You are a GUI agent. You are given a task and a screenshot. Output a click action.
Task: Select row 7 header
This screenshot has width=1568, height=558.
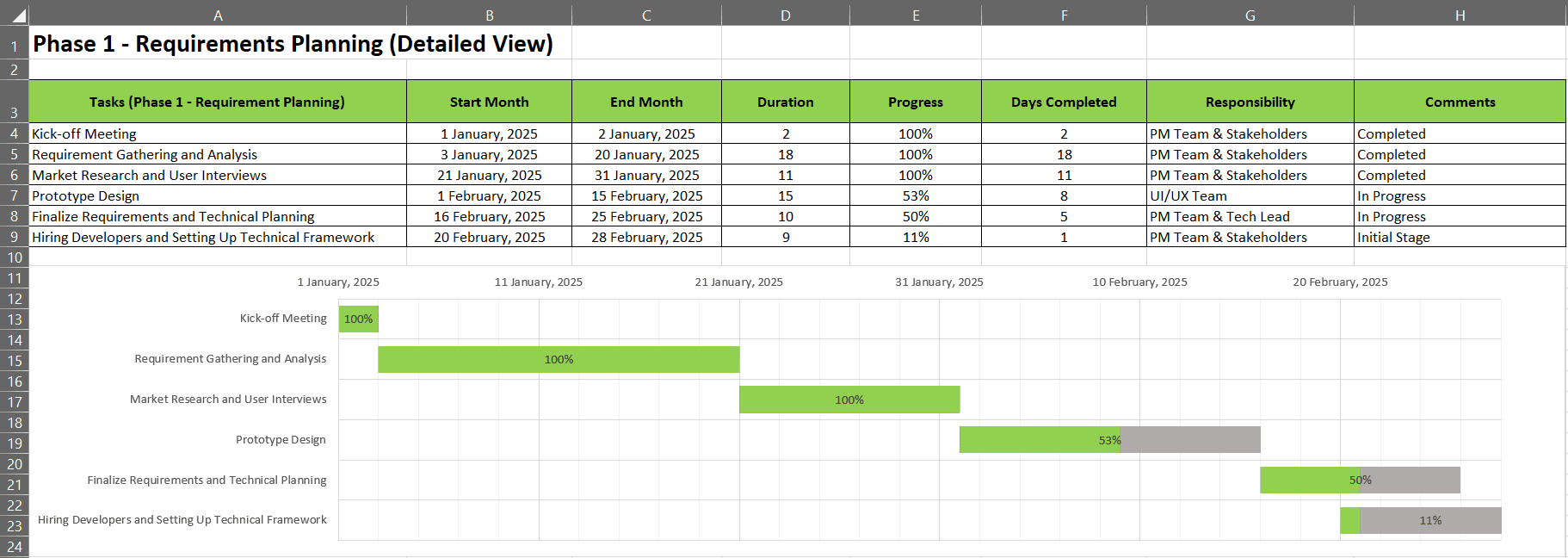pyautogui.click(x=15, y=195)
